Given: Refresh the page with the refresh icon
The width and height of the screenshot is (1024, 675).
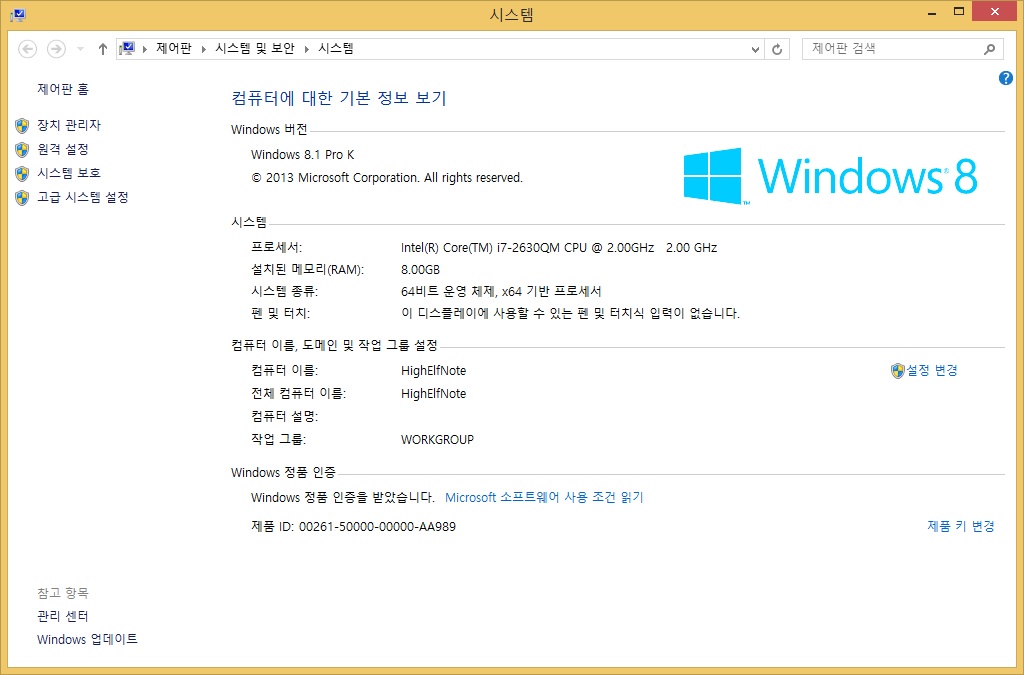Looking at the screenshot, I should (777, 49).
